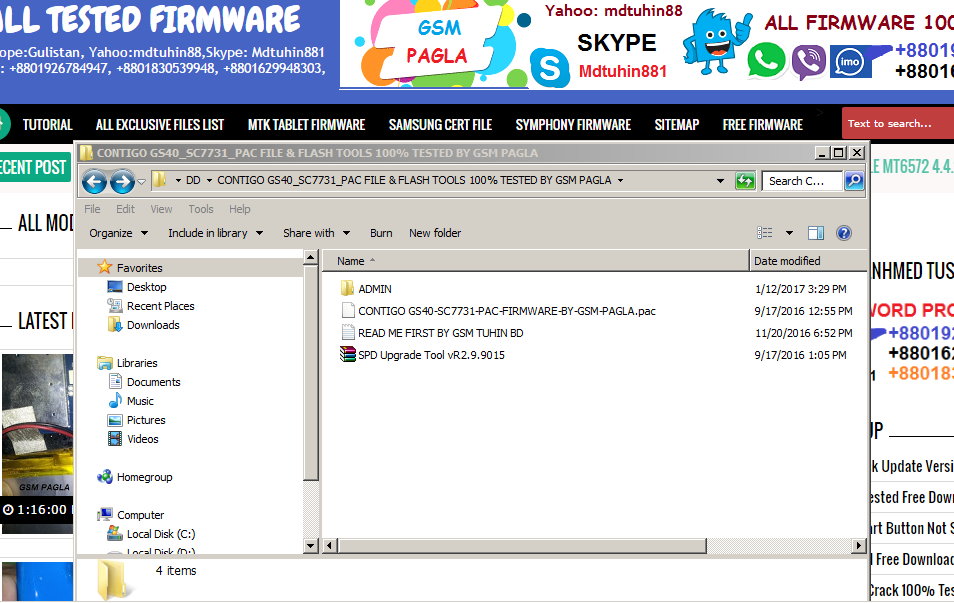
Task: Click the website 'Text to search' field
Action: tap(898, 124)
